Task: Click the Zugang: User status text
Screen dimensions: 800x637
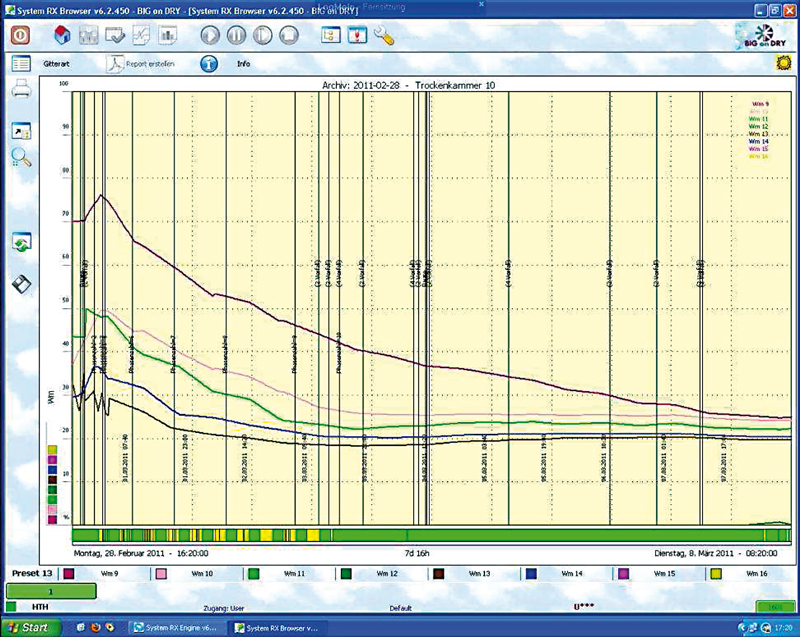Action: point(223,608)
